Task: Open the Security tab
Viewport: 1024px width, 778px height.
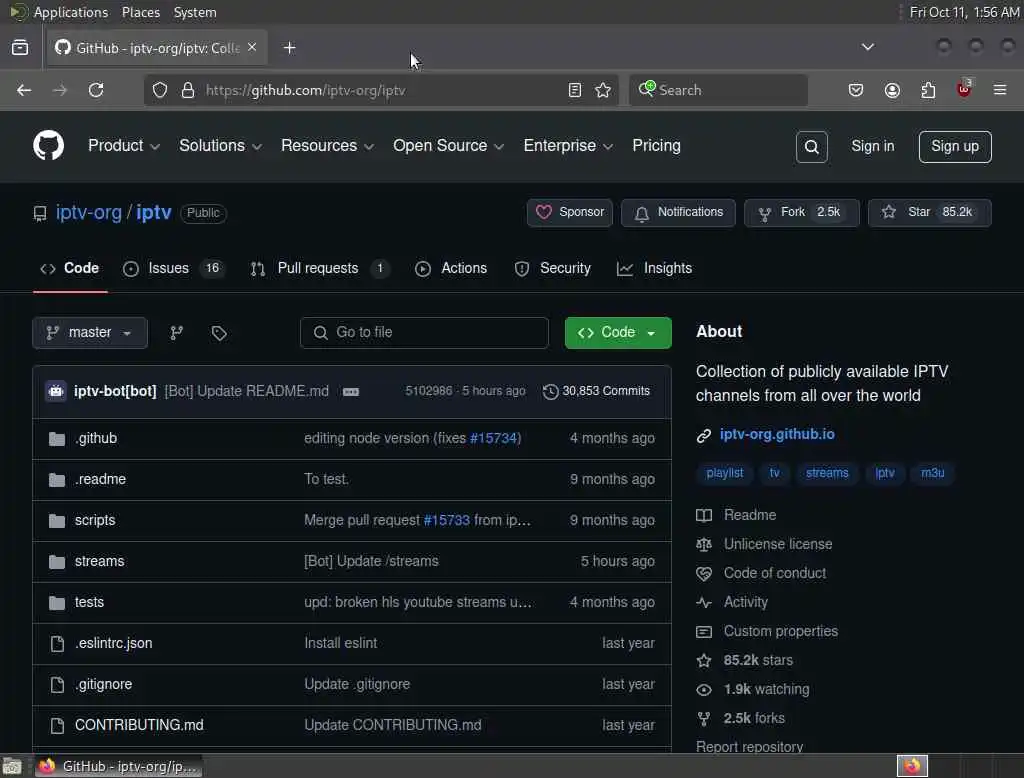Action: pos(552,268)
